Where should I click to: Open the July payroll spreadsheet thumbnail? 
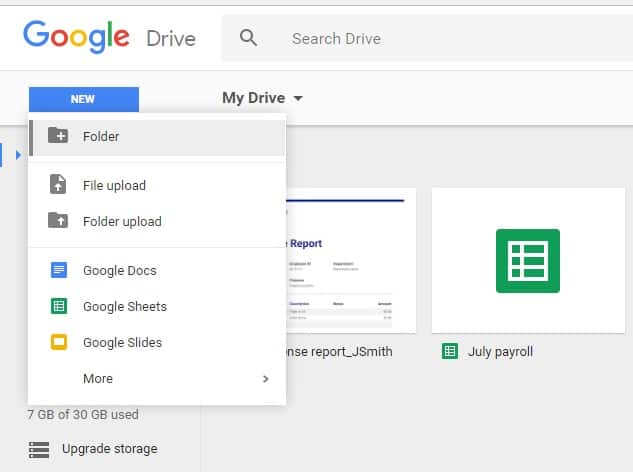[x=527, y=260]
